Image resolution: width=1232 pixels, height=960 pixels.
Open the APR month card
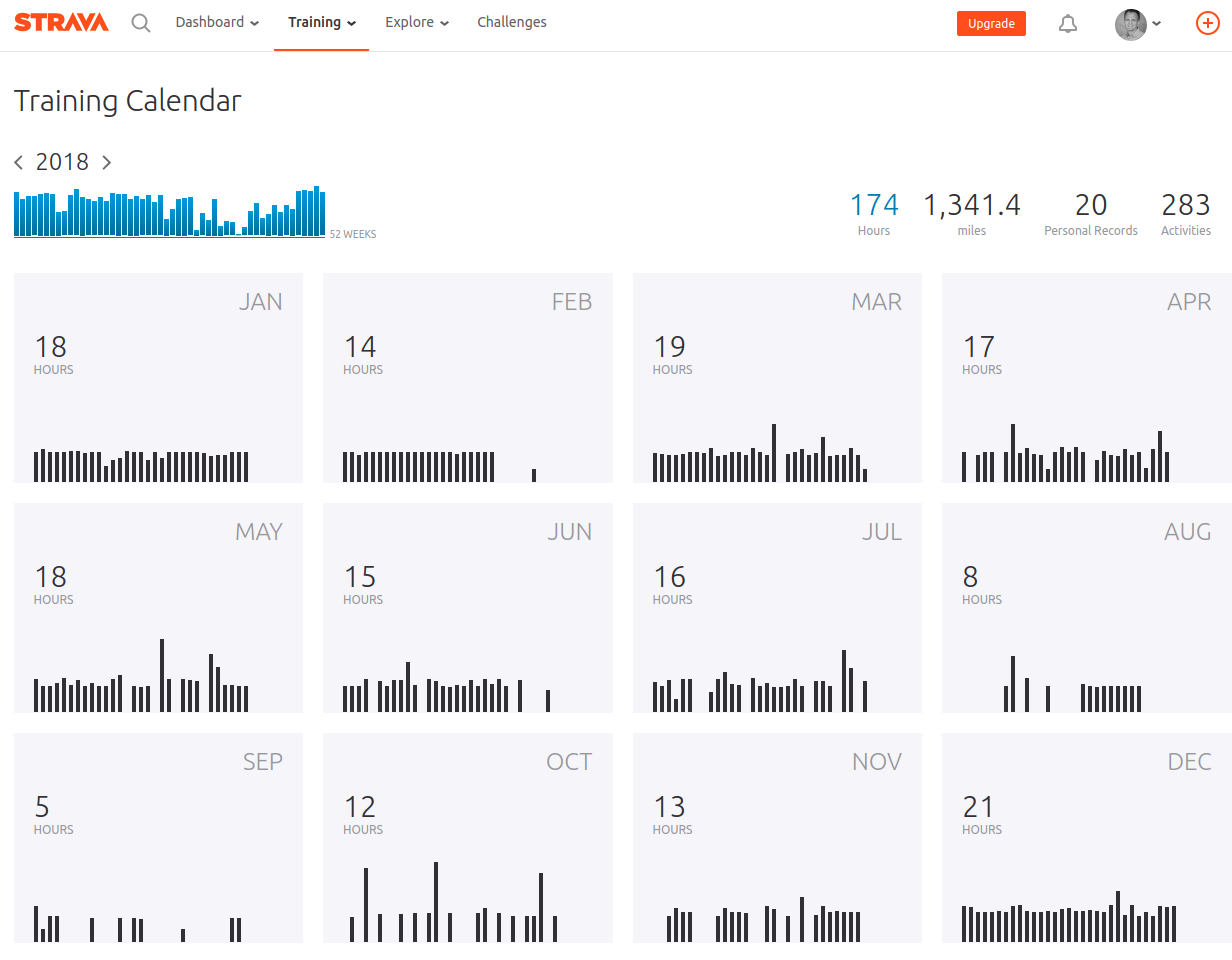pyautogui.click(x=1087, y=378)
